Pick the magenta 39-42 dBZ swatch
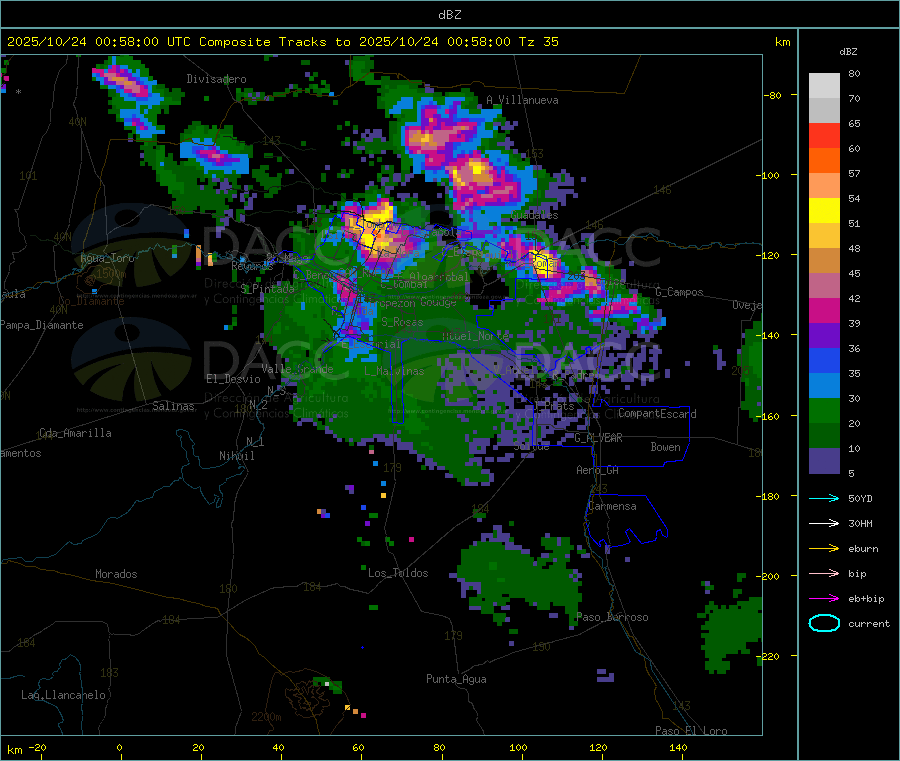 coord(824,310)
